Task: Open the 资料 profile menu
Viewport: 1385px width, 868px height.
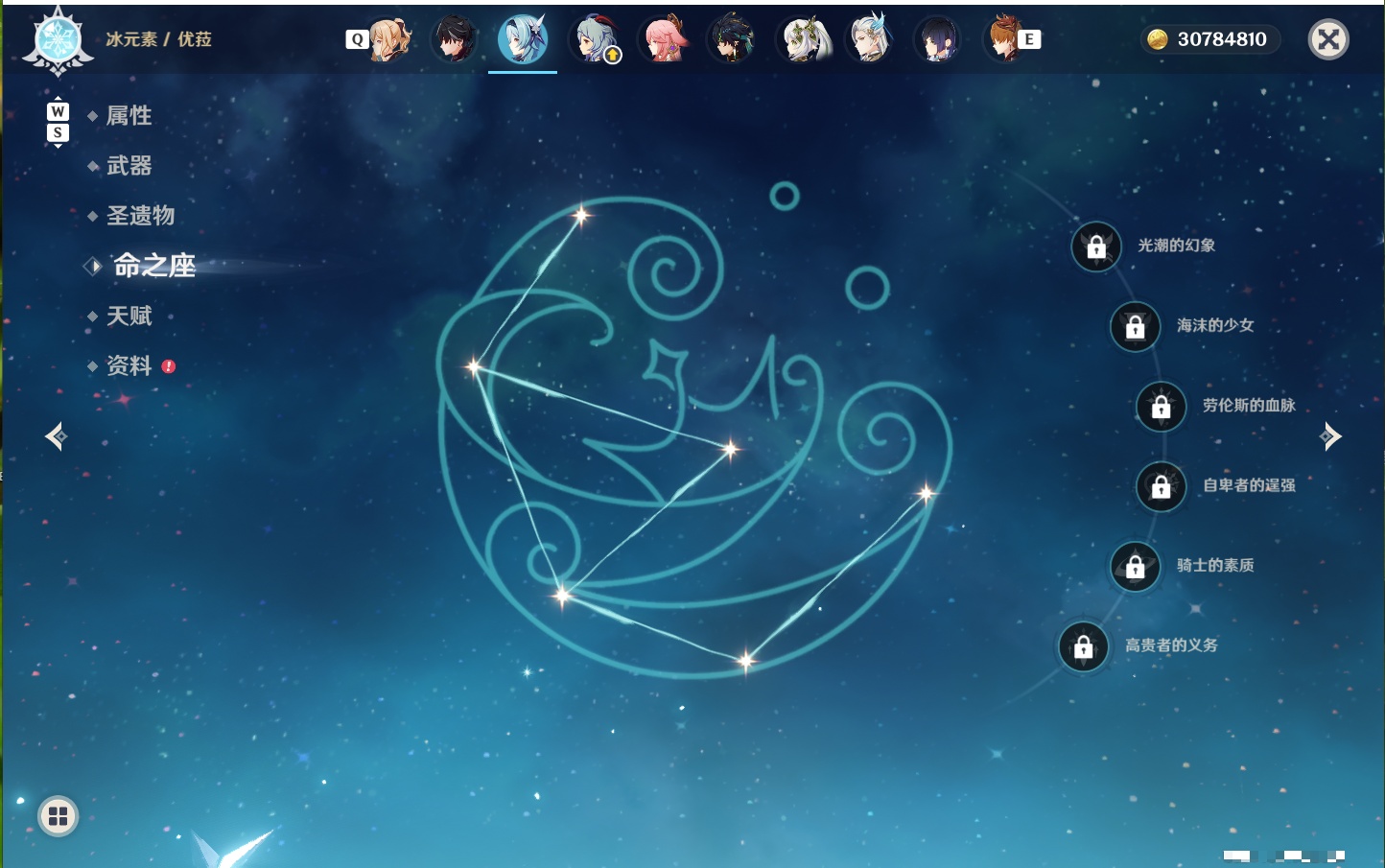Action: [x=129, y=365]
